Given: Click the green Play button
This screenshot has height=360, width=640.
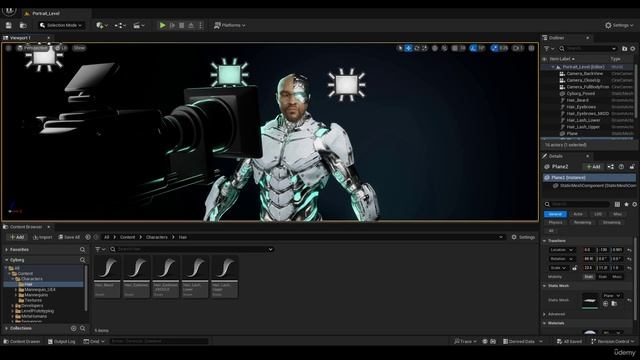Looking at the screenshot, I should pos(162,25).
